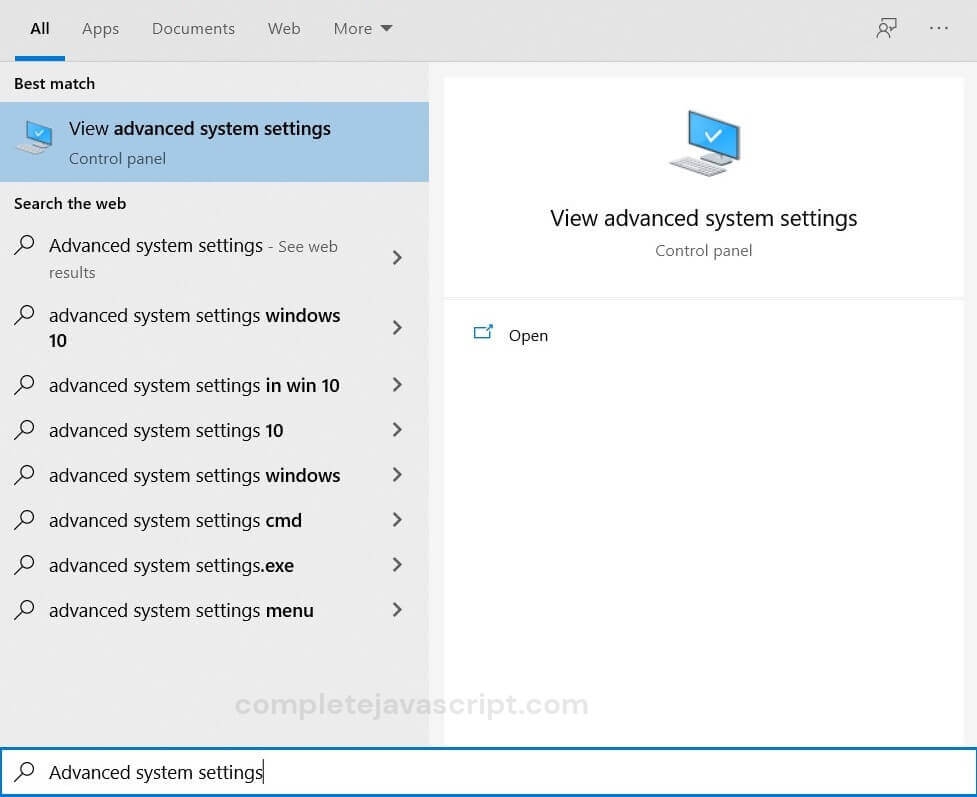Image resolution: width=977 pixels, height=797 pixels.
Task: Click magnifier icon beside 'advanced system settings windows'
Action: point(24,474)
